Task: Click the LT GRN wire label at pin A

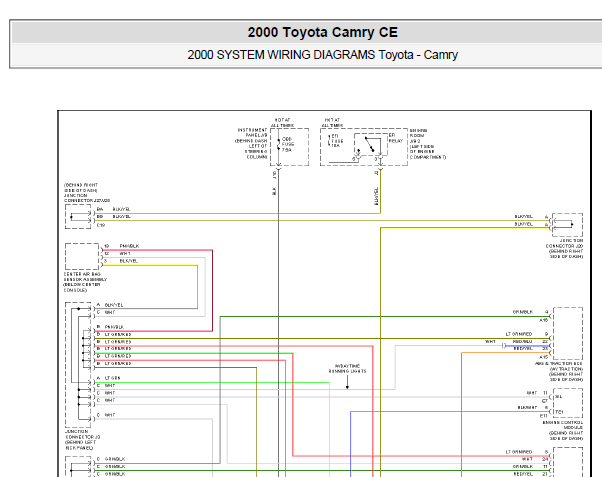Action: pyautogui.click(x=112, y=378)
